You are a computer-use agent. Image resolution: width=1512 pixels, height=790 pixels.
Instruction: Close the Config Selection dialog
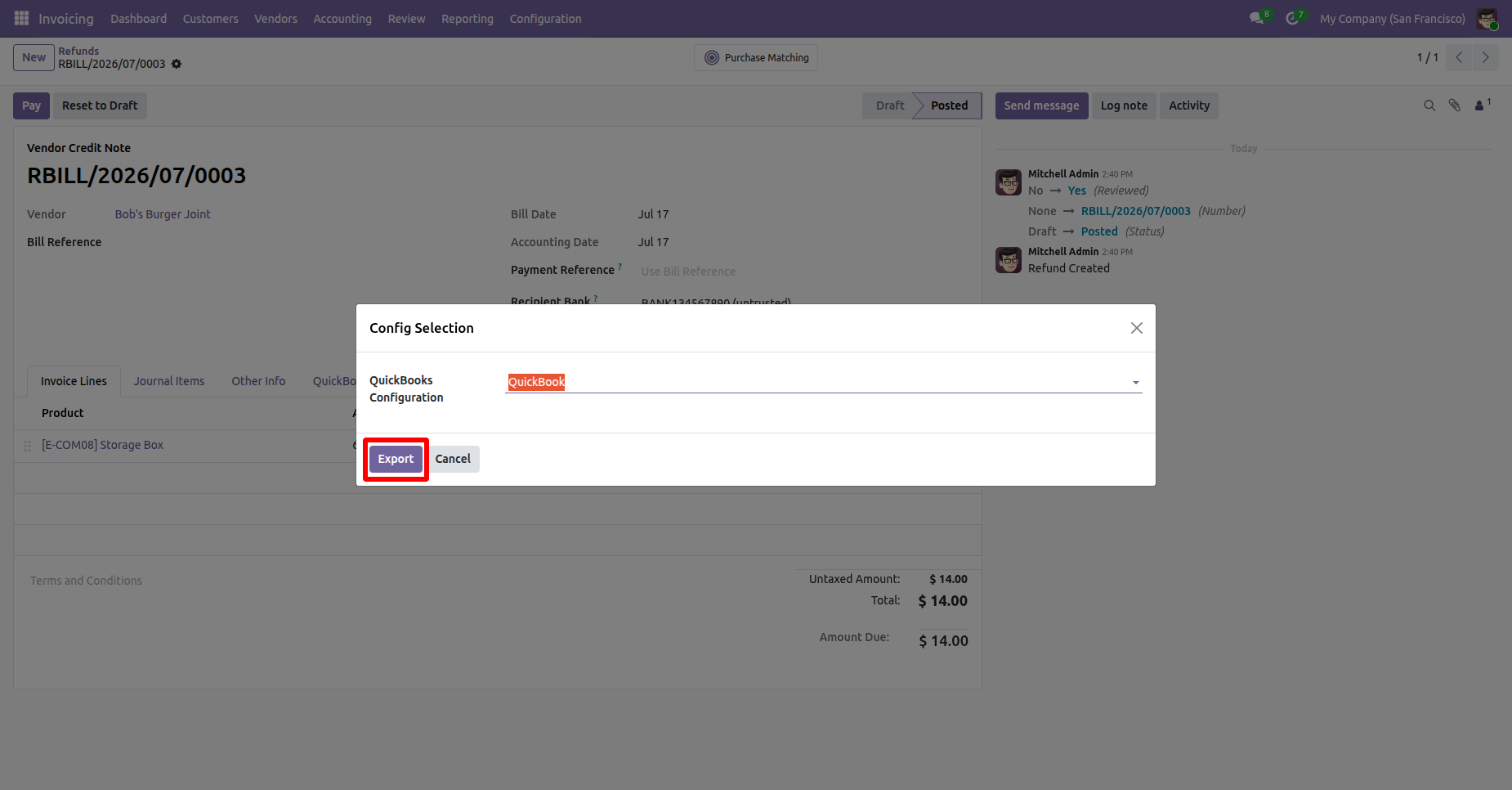pos(1136,328)
